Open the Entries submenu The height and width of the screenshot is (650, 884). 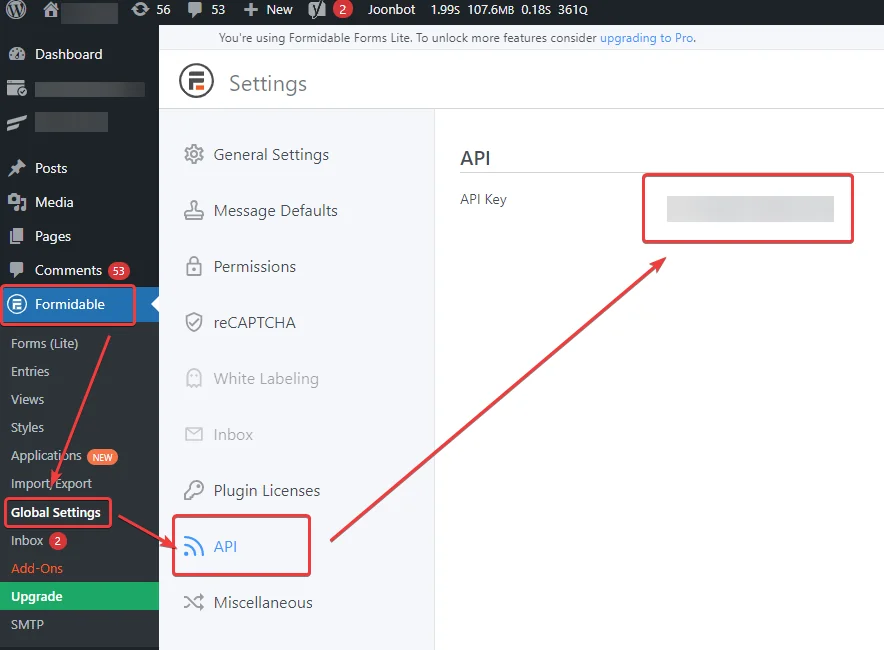[30, 371]
